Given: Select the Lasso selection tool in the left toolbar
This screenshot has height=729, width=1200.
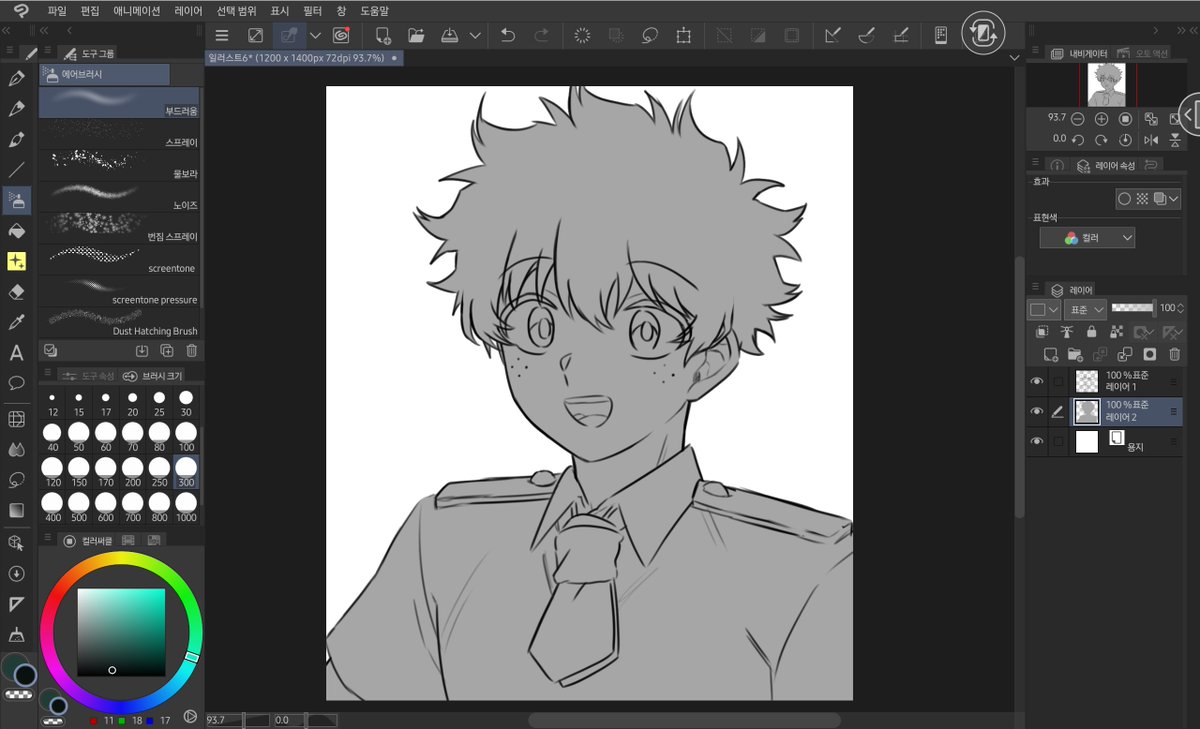Looking at the screenshot, I should [16, 480].
